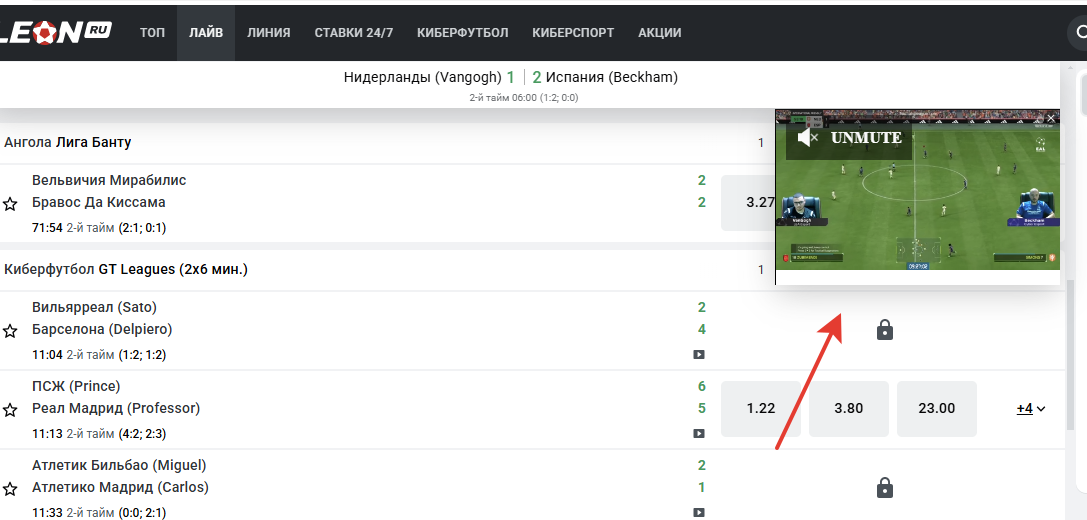Image resolution: width=1087 pixels, height=520 pixels.
Task: Click the lock icon for Барселона match
Action: [x=885, y=329]
